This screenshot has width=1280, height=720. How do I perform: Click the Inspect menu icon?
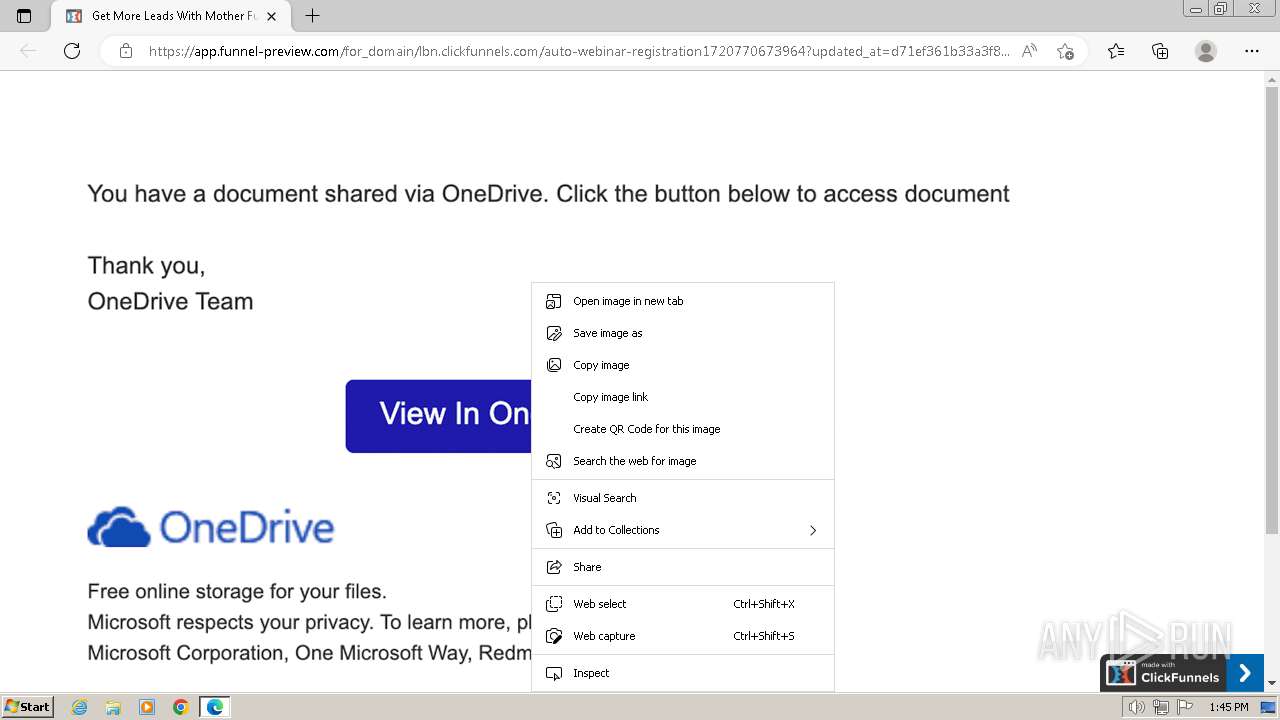pos(554,673)
